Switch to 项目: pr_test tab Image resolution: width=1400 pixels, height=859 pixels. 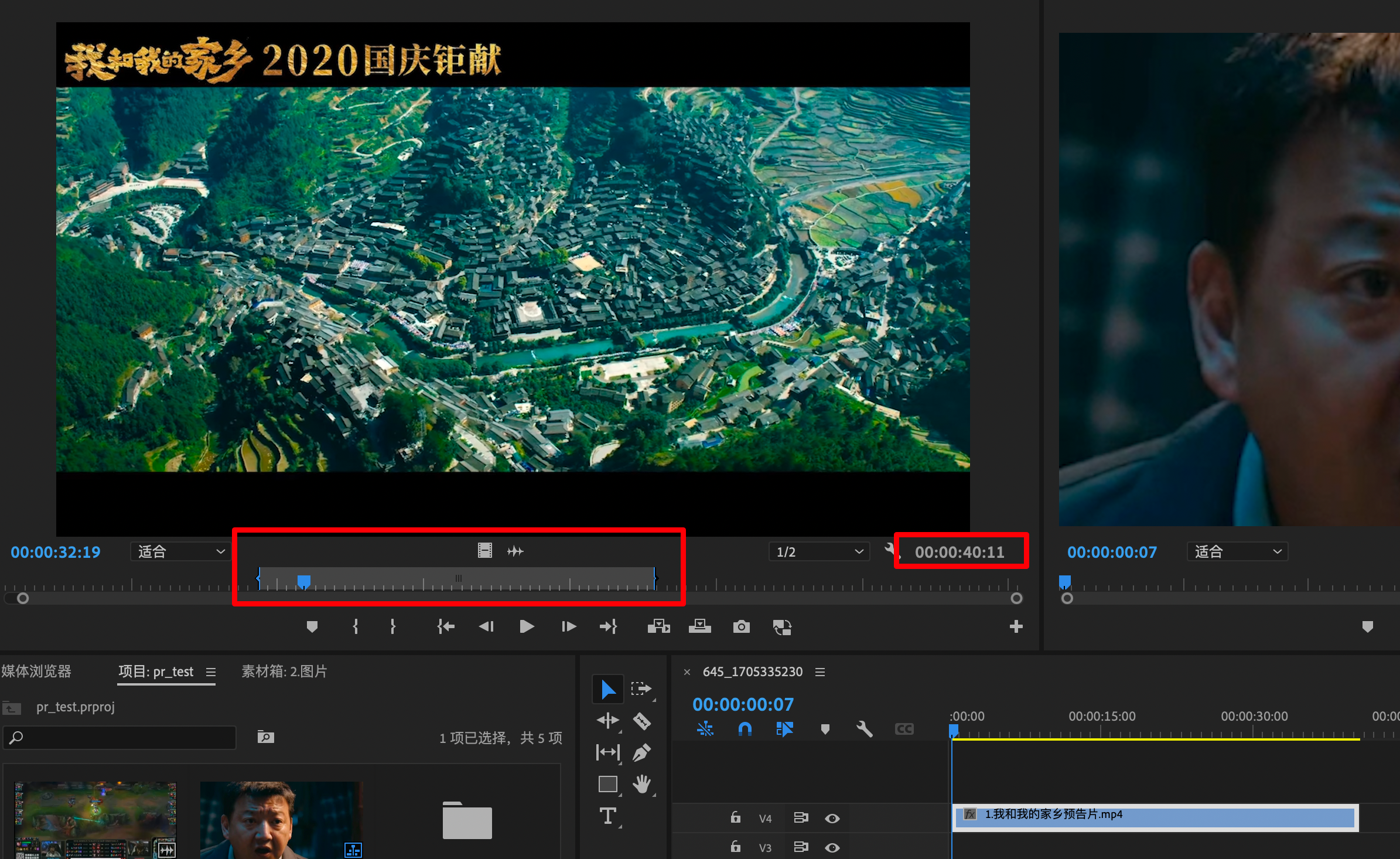tap(156, 671)
